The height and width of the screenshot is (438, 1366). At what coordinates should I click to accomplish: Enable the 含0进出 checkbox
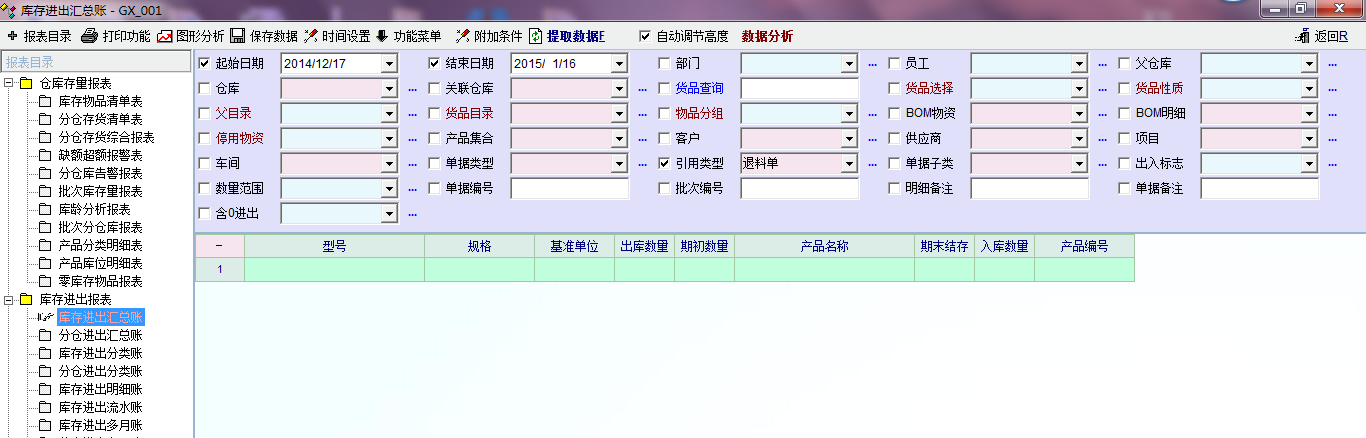pos(205,213)
